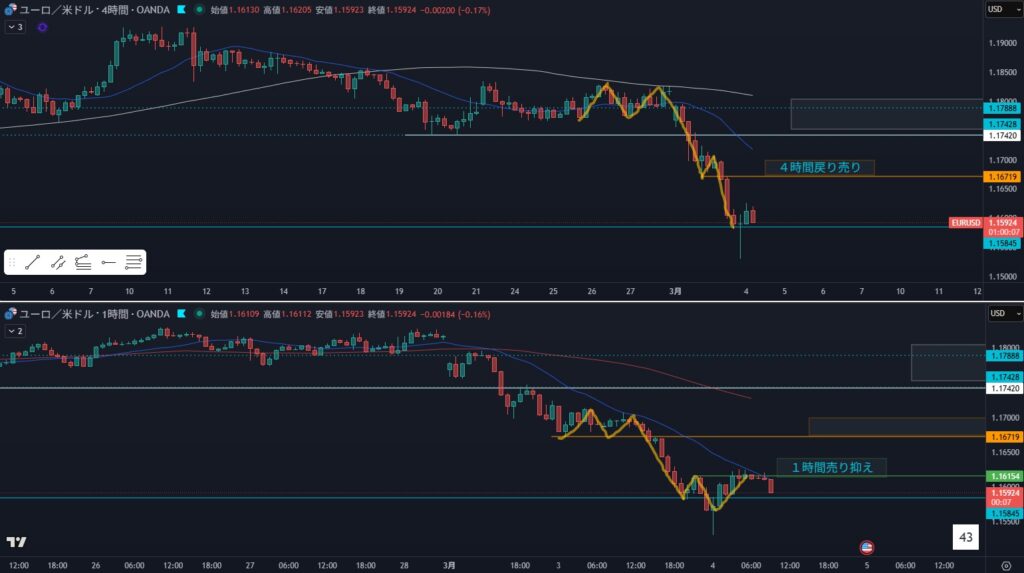The height and width of the screenshot is (573, 1024).
Task: Toggle the cyan flag on 1-hour chart title
Action: tap(180, 314)
